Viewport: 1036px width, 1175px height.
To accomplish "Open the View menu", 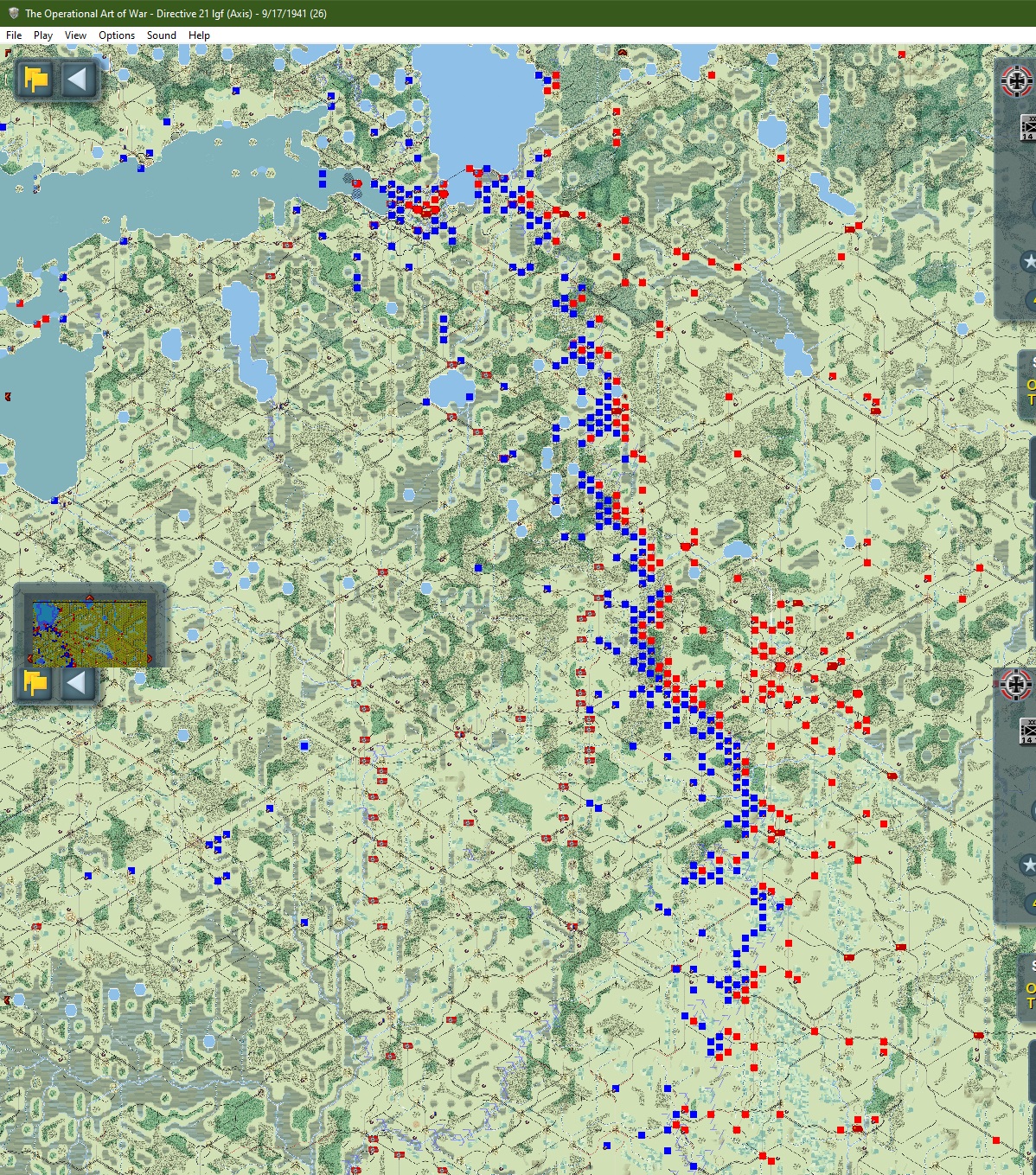I will [75, 35].
